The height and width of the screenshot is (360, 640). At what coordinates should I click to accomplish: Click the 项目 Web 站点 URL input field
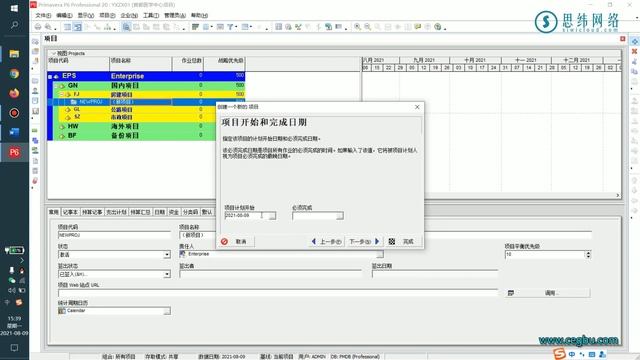coord(278,293)
